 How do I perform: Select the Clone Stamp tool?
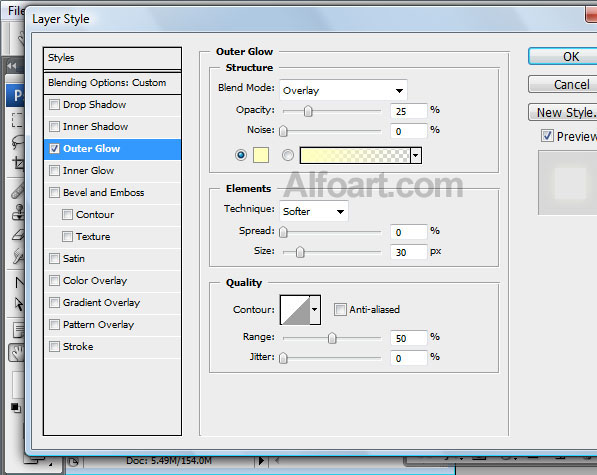[x=18, y=212]
